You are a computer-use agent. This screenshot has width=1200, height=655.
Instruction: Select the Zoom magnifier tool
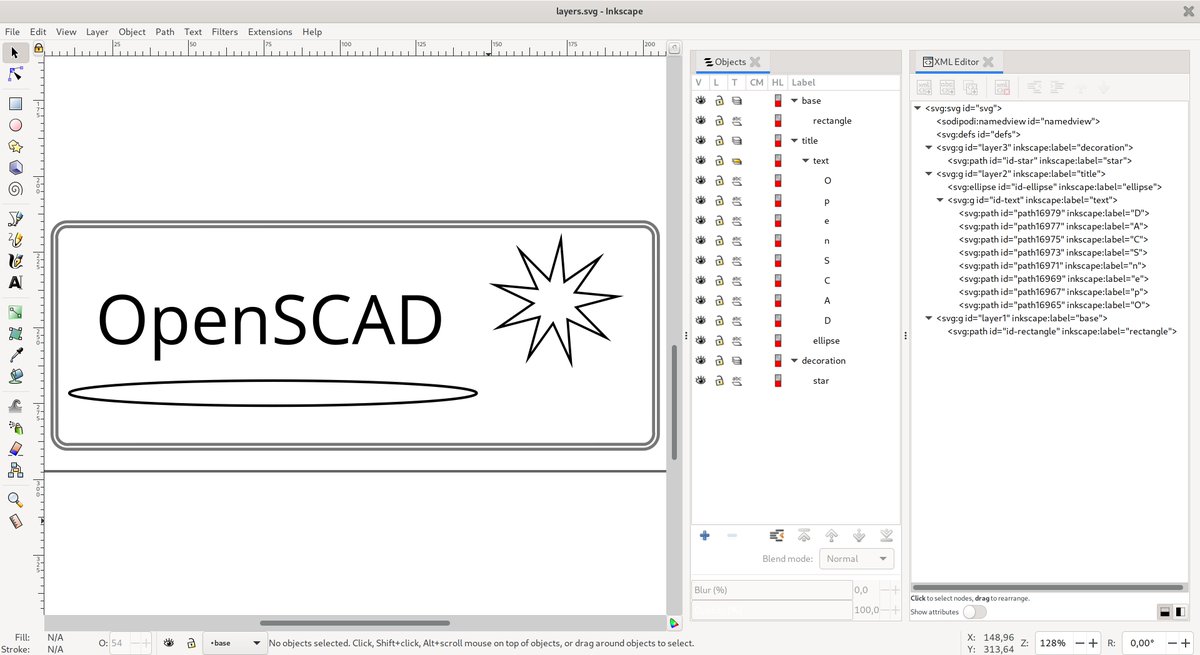point(15,499)
